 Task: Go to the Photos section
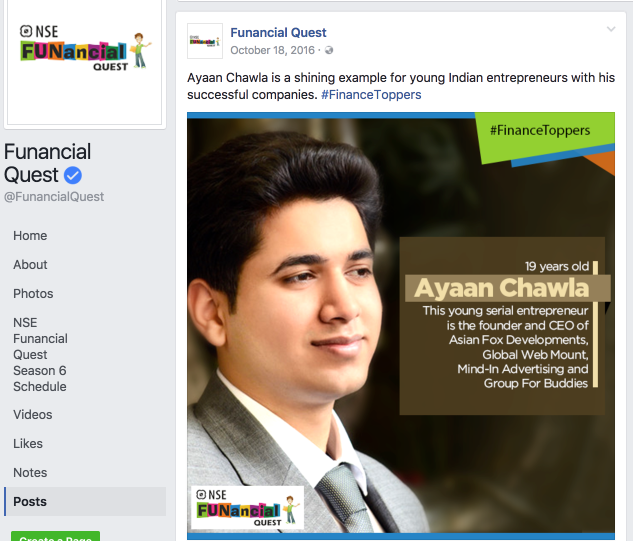pos(33,294)
